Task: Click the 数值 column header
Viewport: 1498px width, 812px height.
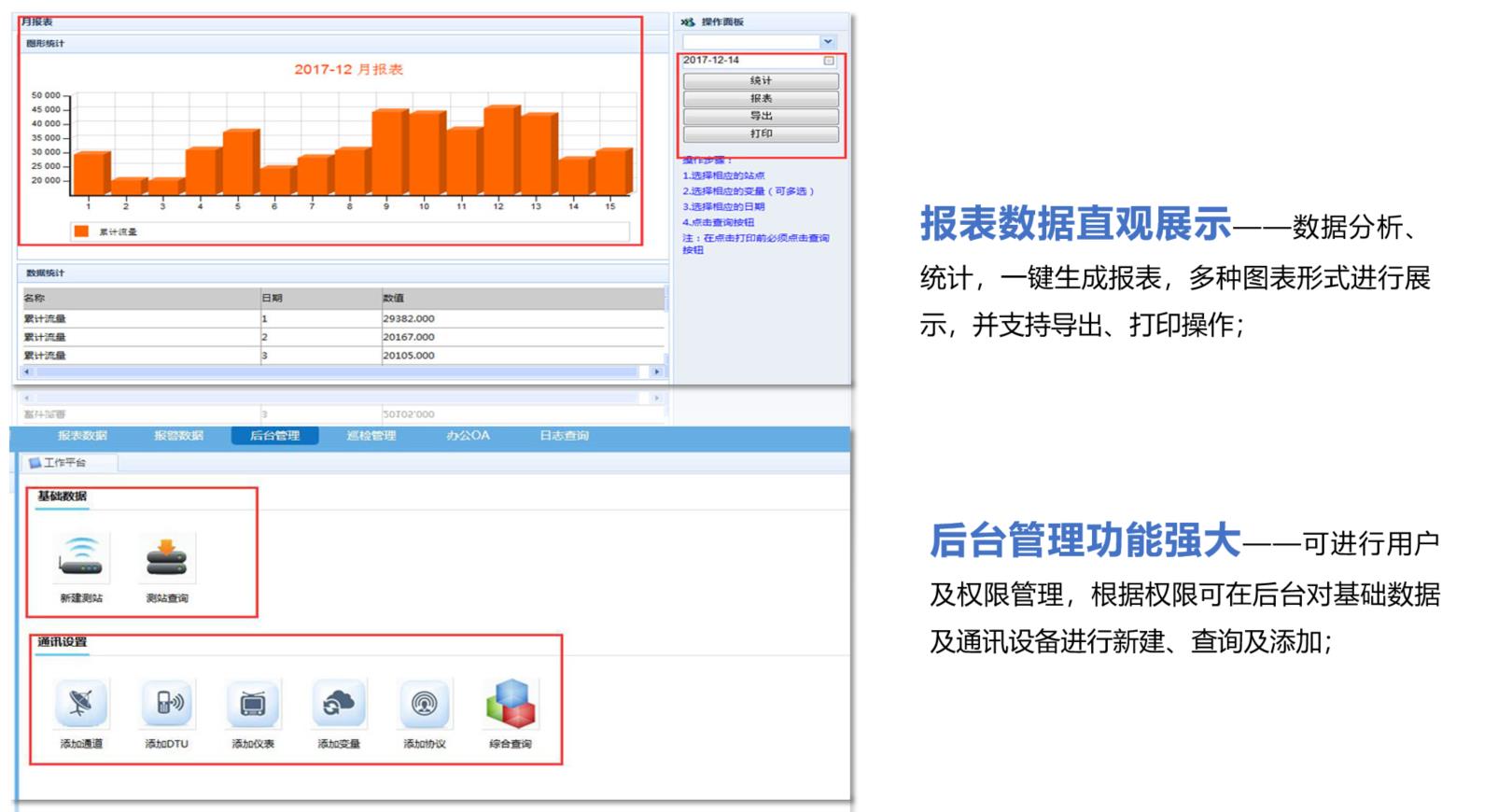Action: click(523, 298)
